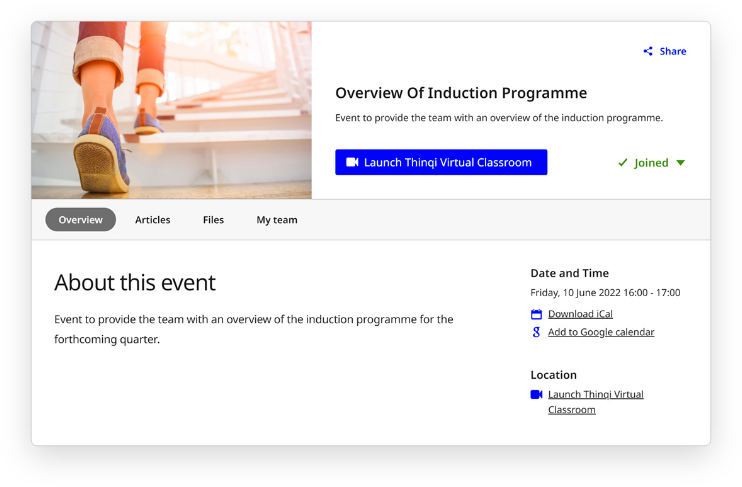
Task: Open the Files tab
Action: tap(213, 220)
